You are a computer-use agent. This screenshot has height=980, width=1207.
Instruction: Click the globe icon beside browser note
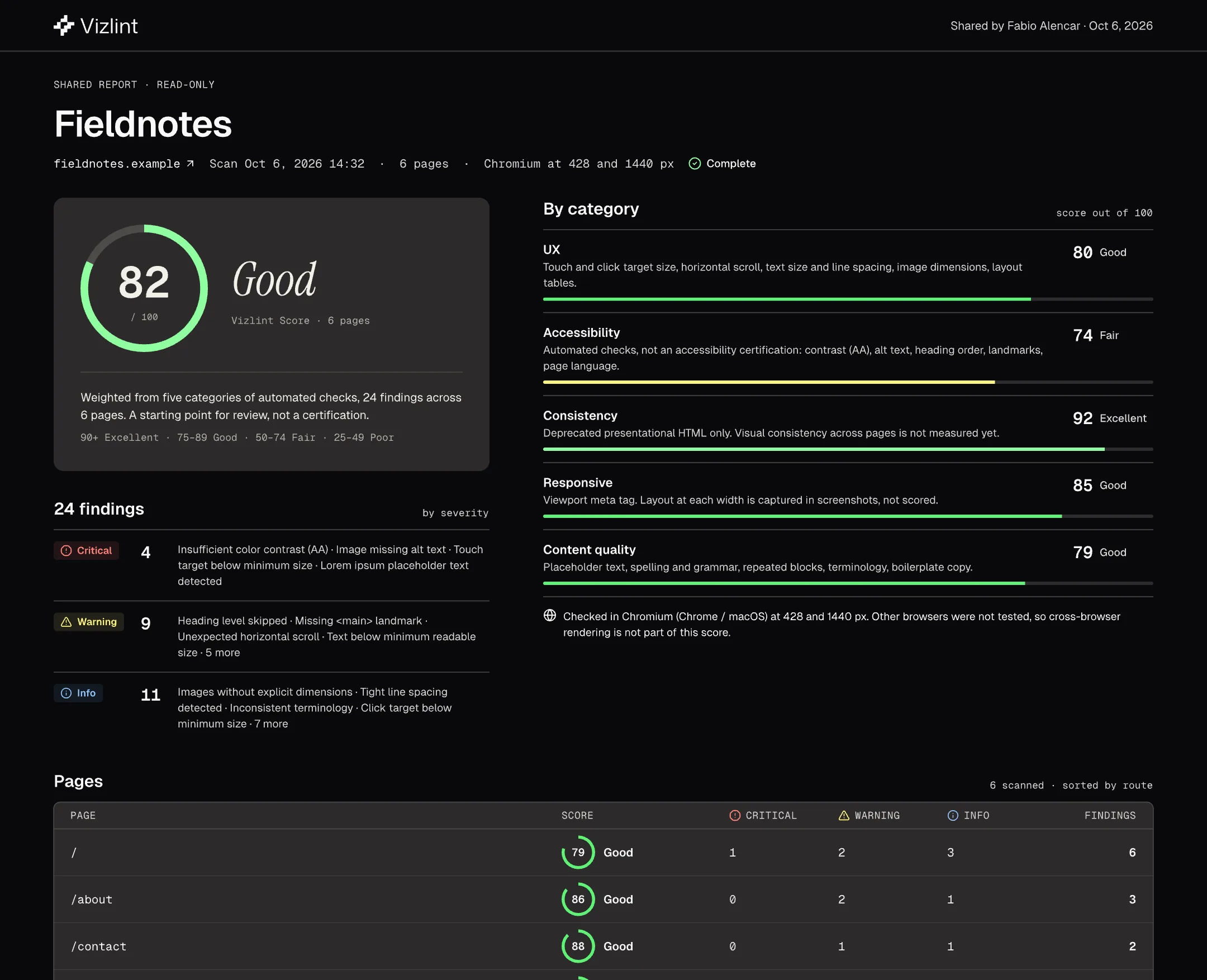pyautogui.click(x=550, y=615)
